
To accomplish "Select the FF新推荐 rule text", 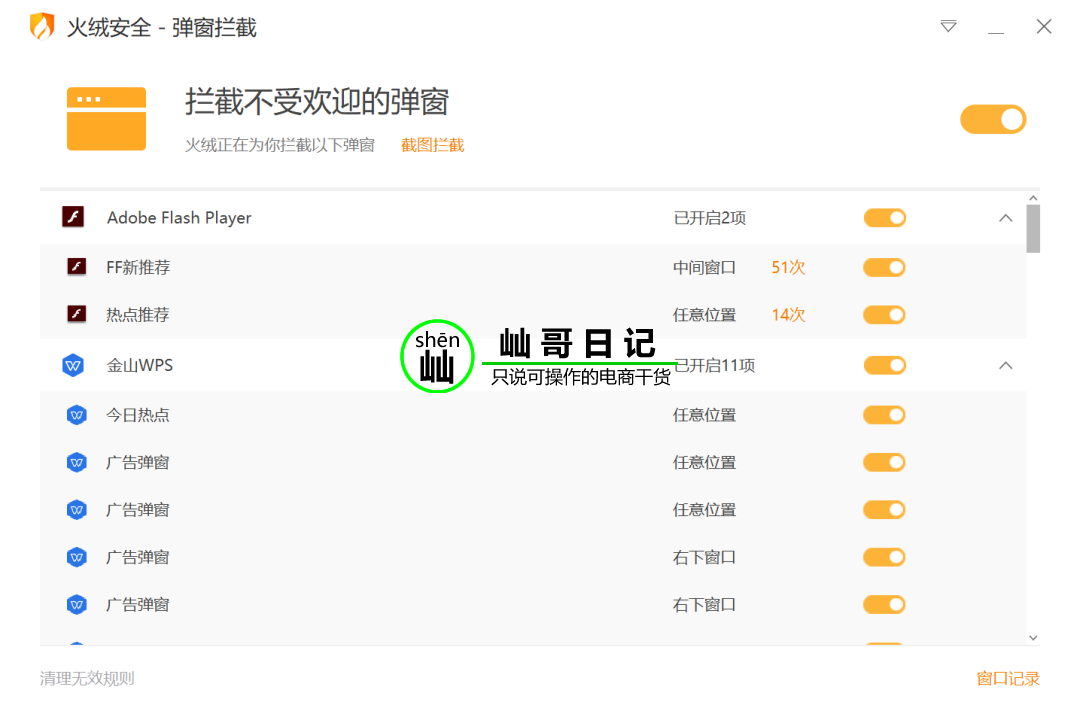I will (x=138, y=267).
